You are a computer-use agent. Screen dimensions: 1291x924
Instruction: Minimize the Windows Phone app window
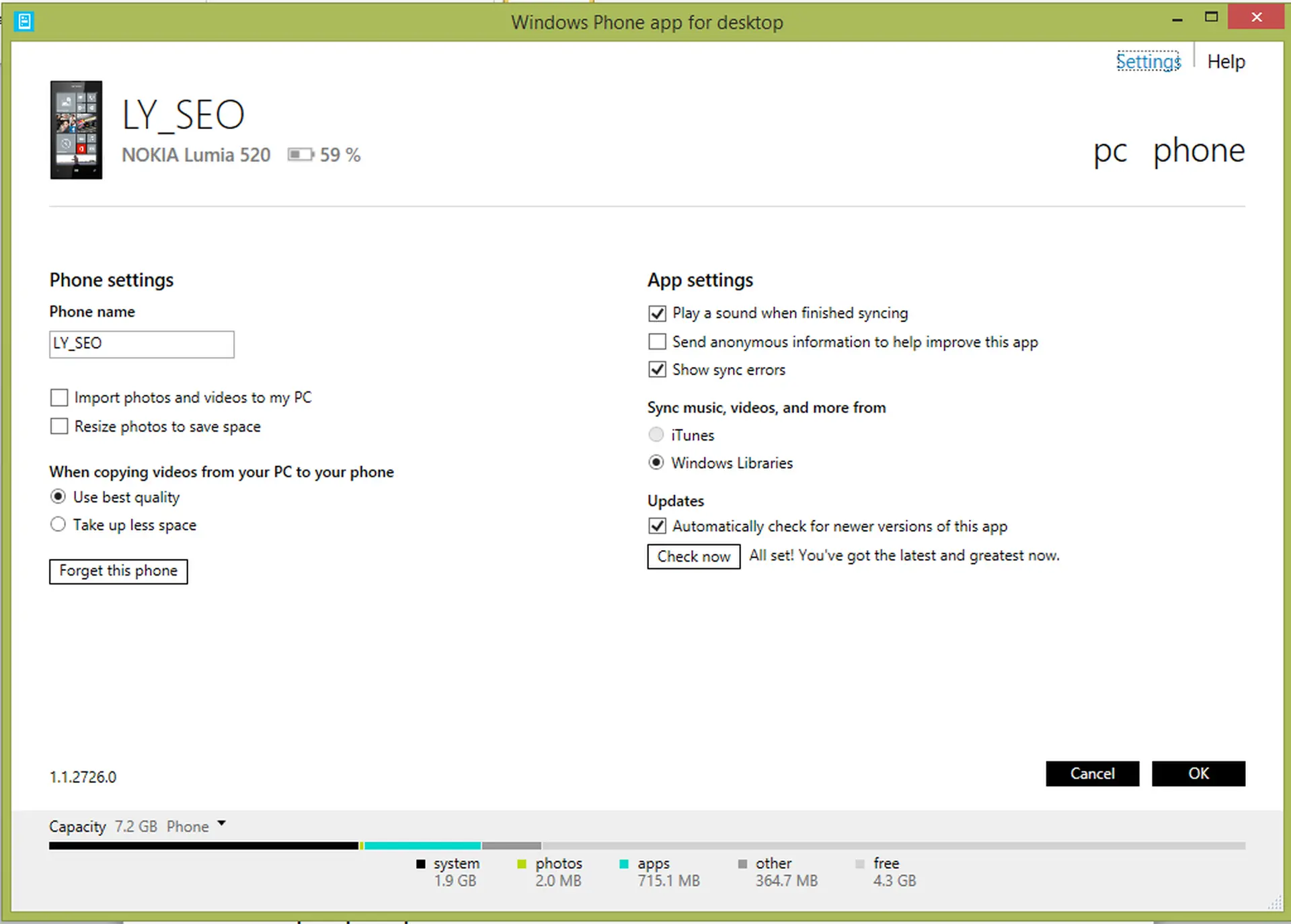[1177, 20]
